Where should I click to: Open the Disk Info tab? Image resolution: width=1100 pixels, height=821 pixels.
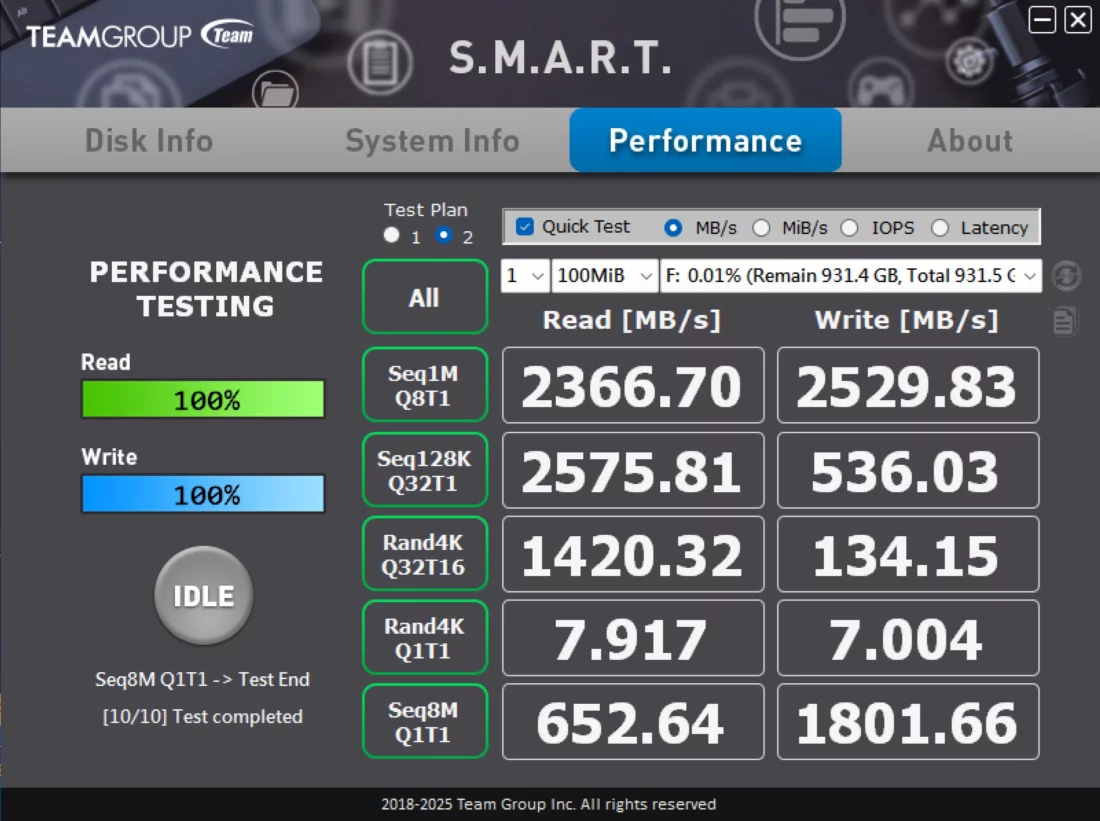pos(149,140)
